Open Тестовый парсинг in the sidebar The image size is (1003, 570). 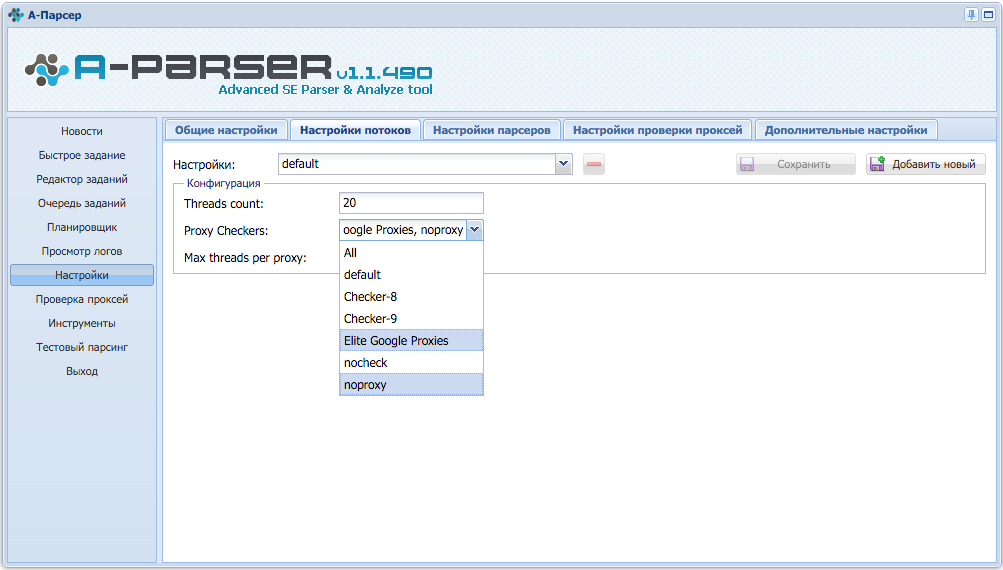point(82,347)
